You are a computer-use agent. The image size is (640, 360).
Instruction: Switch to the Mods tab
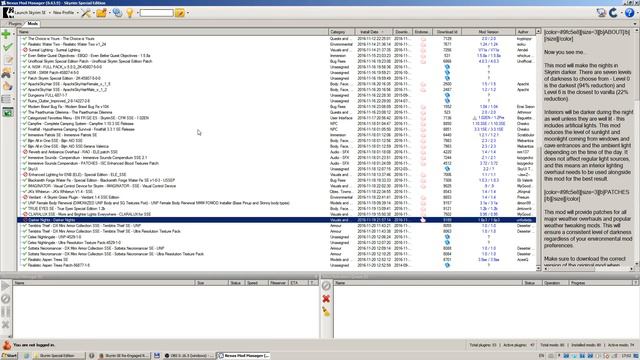pyautogui.click(x=32, y=24)
